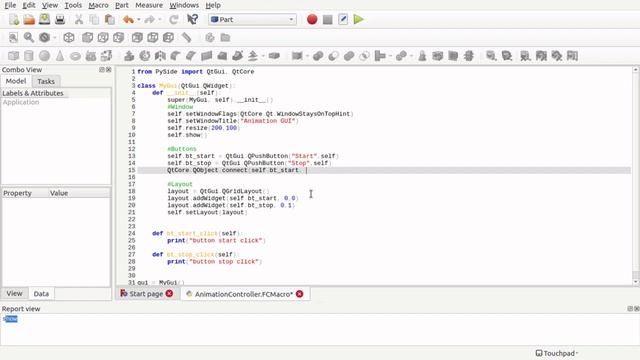Select the Thickness tool
Image resolution: width=640 pixels, height=360 pixels.
tap(274, 56)
